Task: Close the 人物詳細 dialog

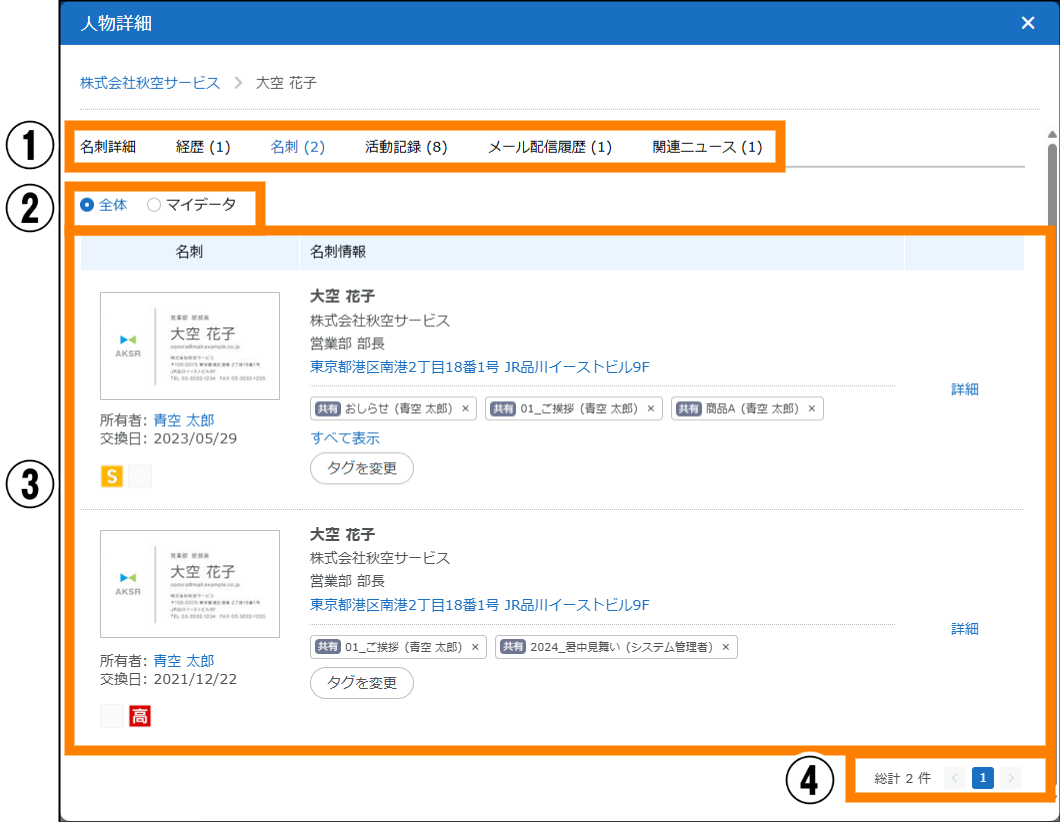Action: click(1028, 23)
